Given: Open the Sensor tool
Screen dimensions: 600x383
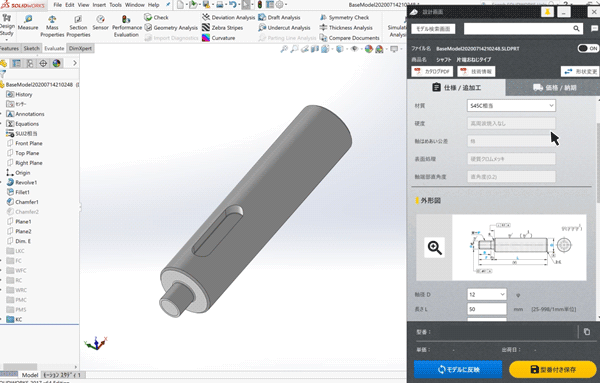Looking at the screenshot, I should click(100, 23).
